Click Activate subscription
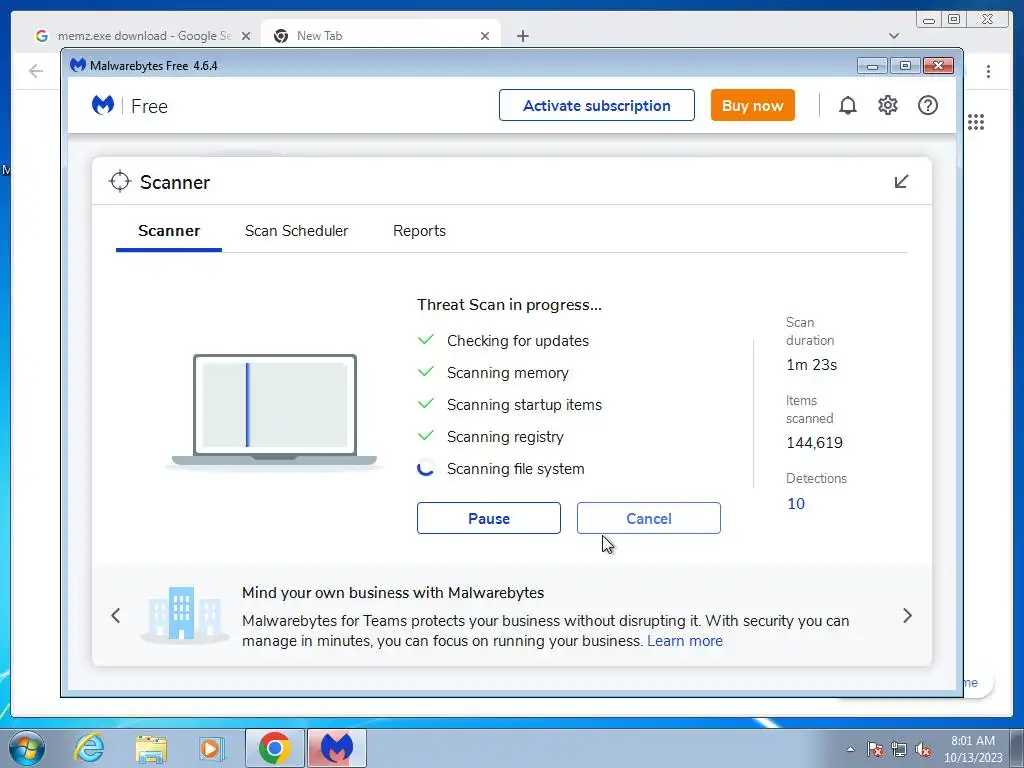 596,105
